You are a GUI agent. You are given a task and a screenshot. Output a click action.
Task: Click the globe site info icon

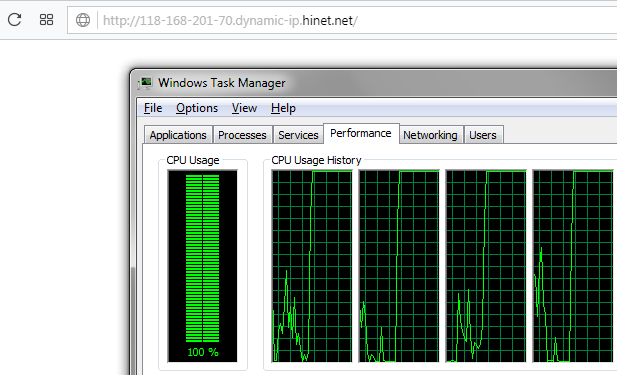pos(83,20)
